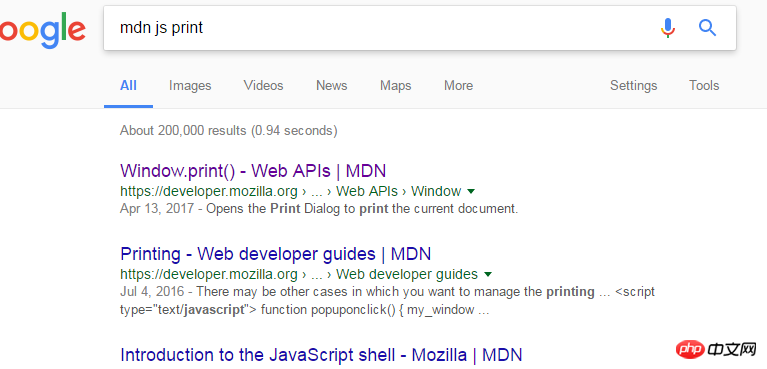Open the Maps results tab

(395, 86)
